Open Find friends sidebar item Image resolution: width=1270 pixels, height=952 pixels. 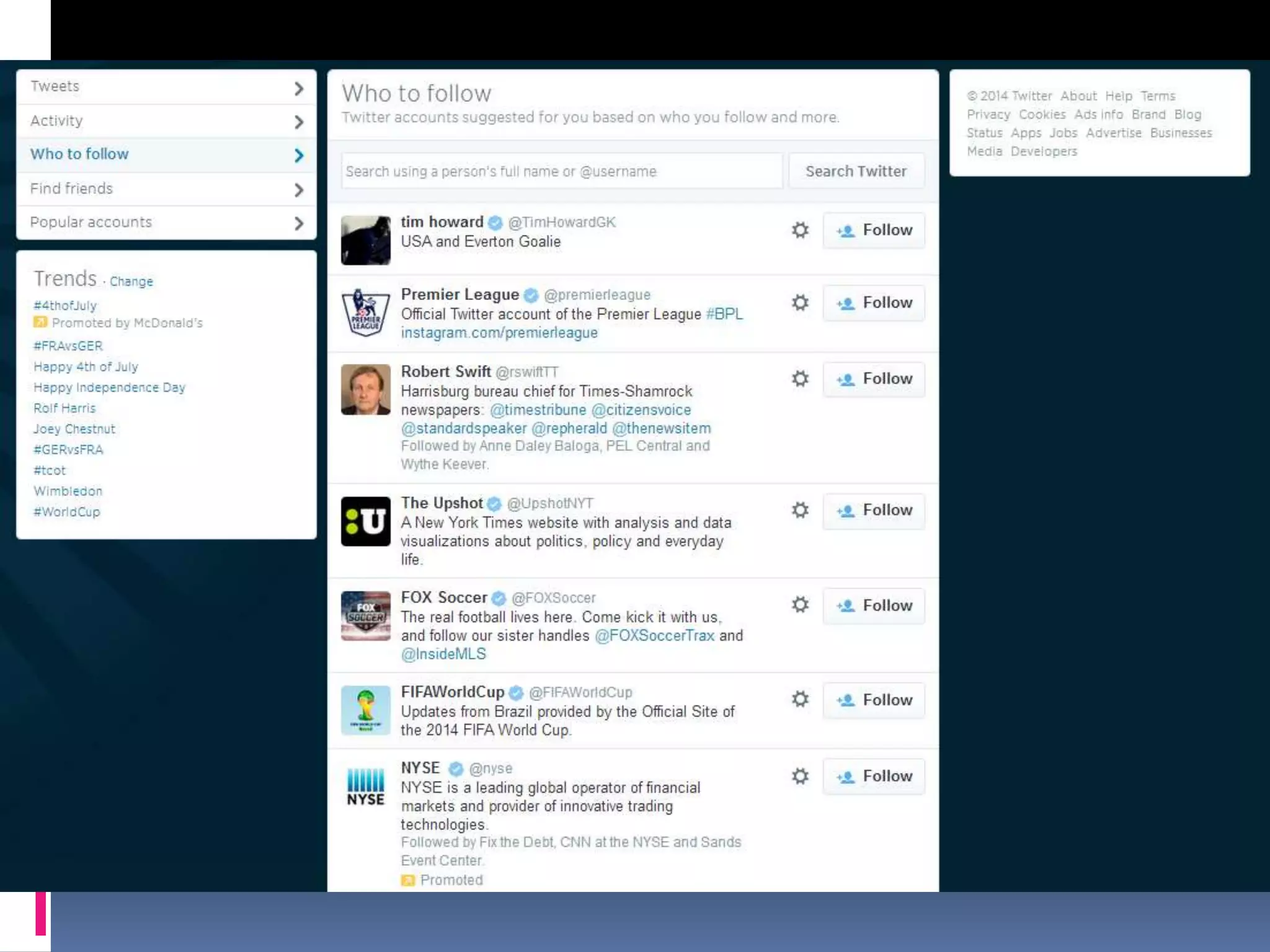[166, 189]
